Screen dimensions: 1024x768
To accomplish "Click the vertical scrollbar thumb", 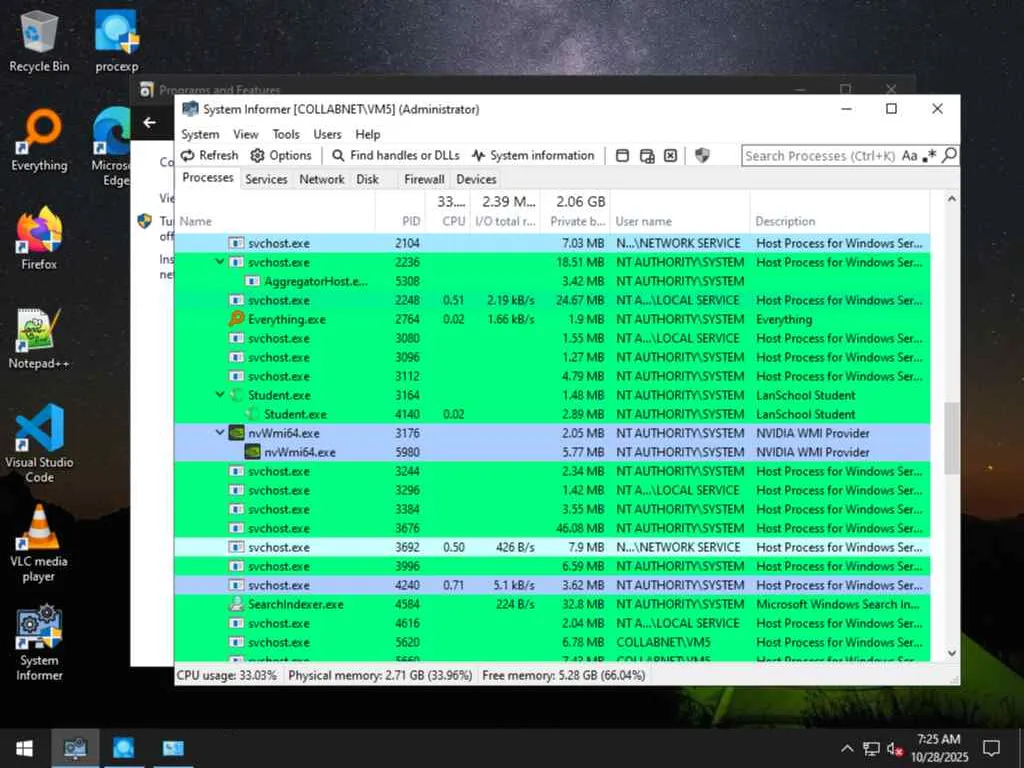I will 952,438.
